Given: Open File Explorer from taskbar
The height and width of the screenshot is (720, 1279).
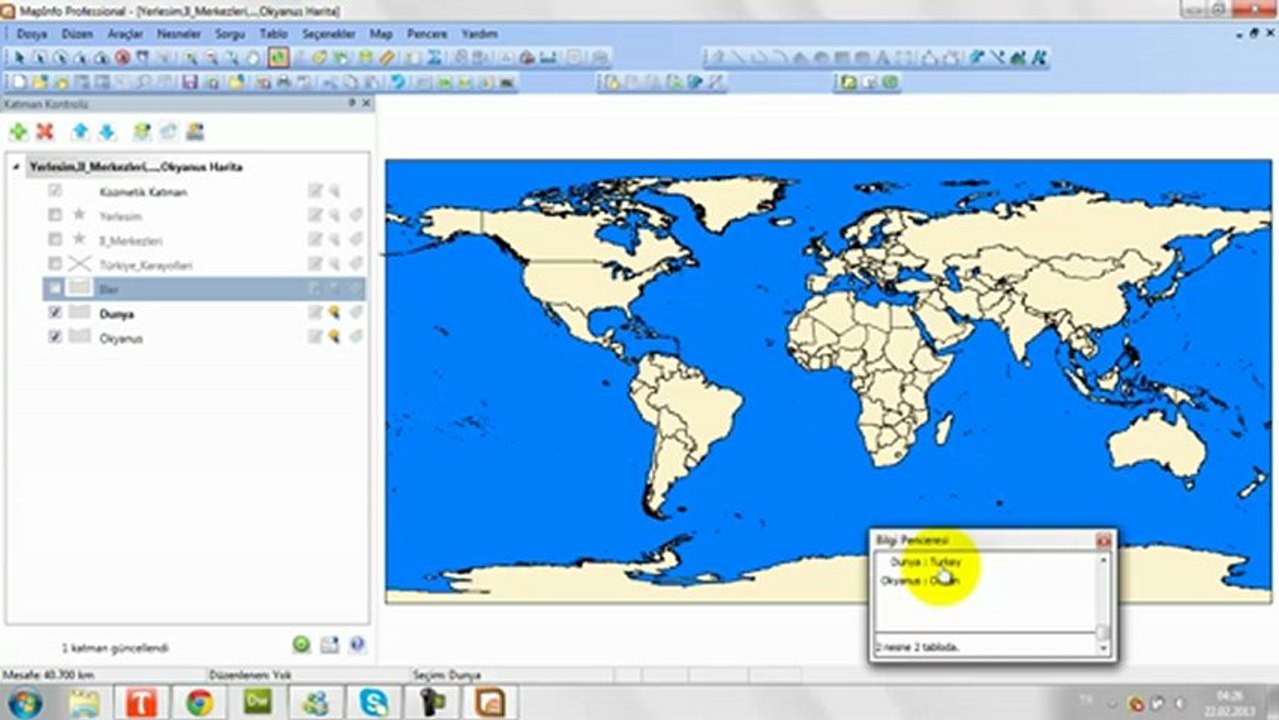Looking at the screenshot, I should (82, 702).
